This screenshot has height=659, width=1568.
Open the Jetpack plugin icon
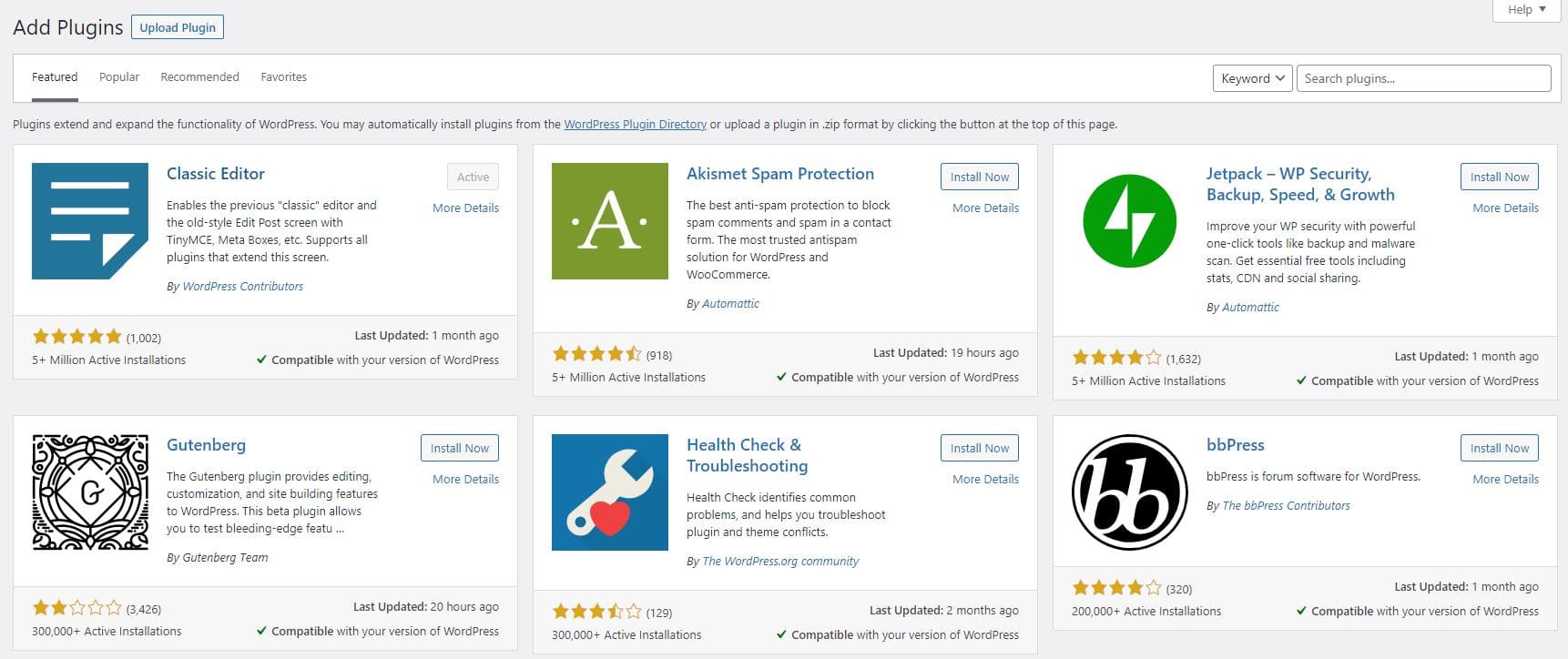pos(1130,221)
